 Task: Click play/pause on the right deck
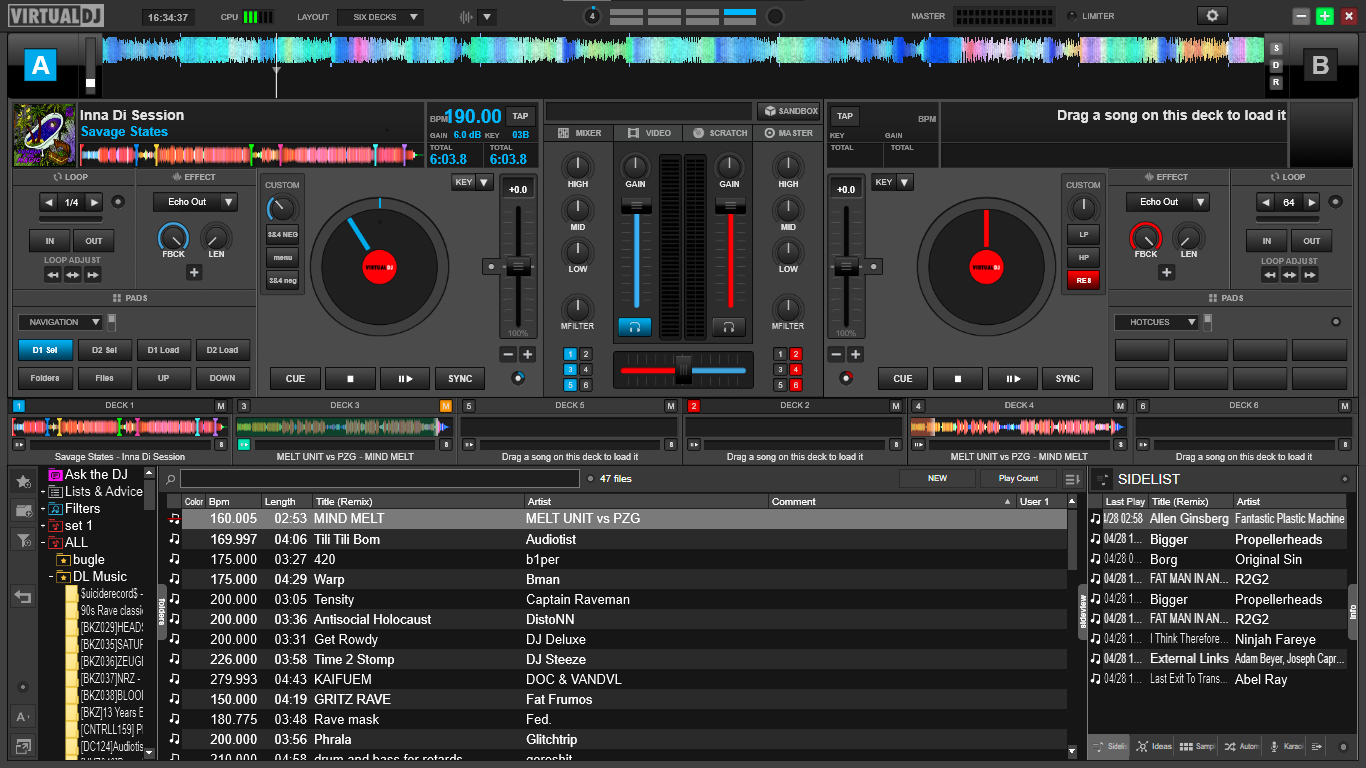[1013, 379]
